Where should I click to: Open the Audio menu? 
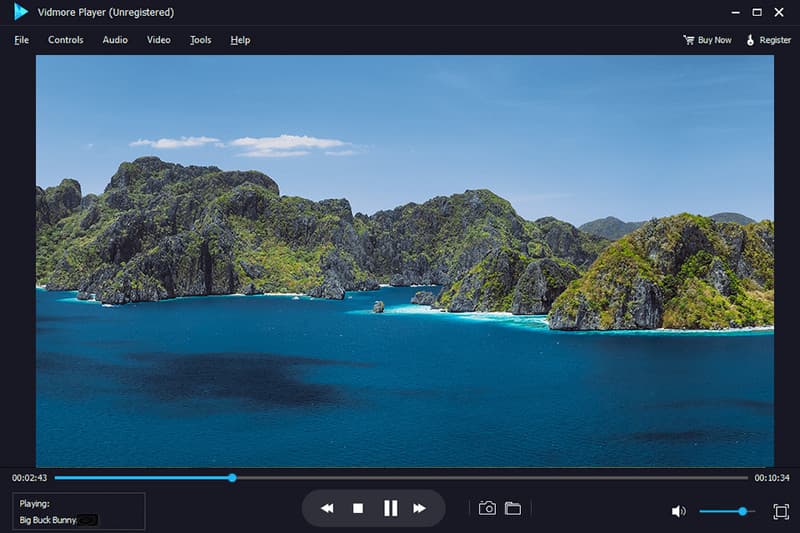point(115,40)
